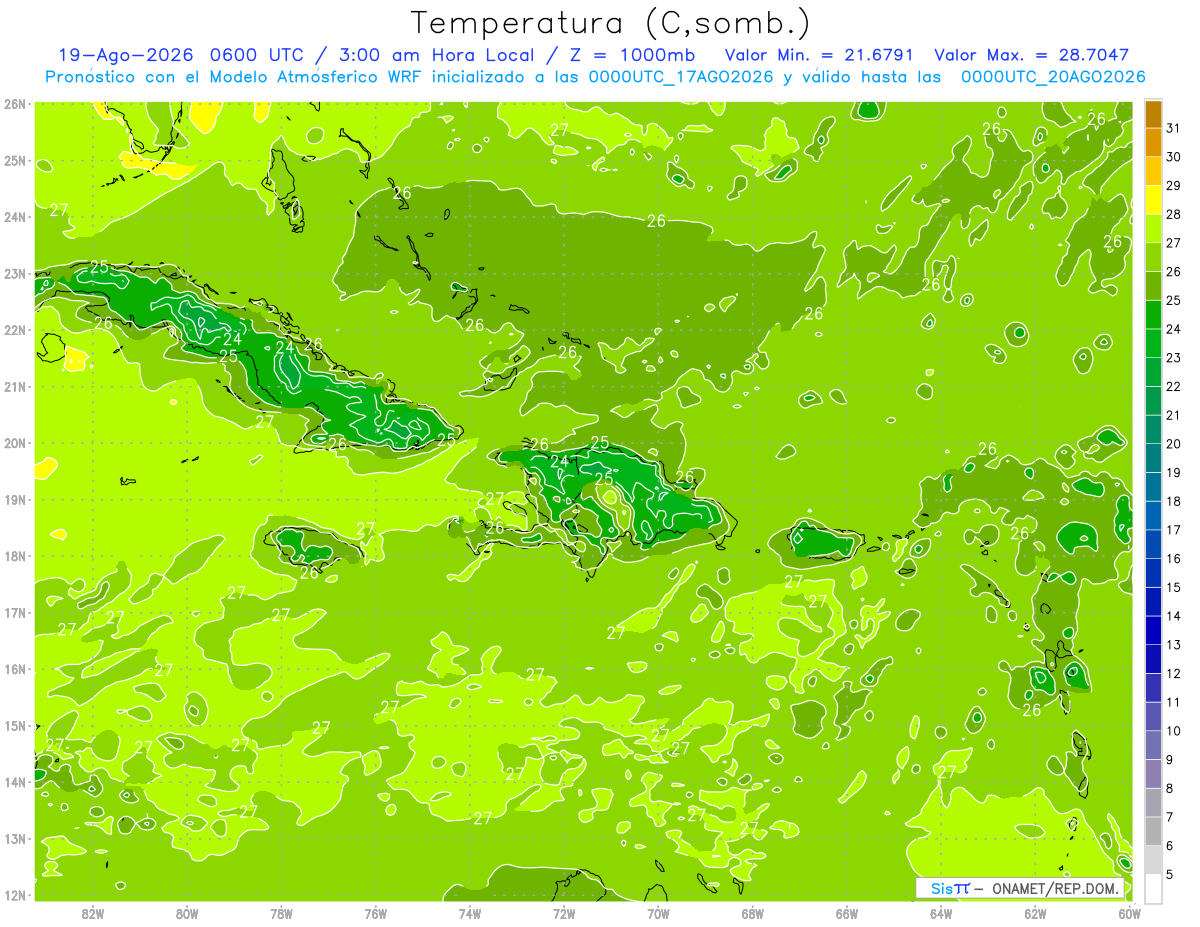Click the 12N latitude label

pyautogui.click(x=15, y=895)
